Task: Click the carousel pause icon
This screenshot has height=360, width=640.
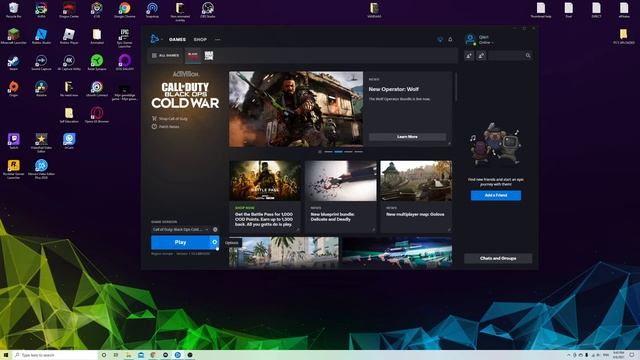Action: point(320,151)
